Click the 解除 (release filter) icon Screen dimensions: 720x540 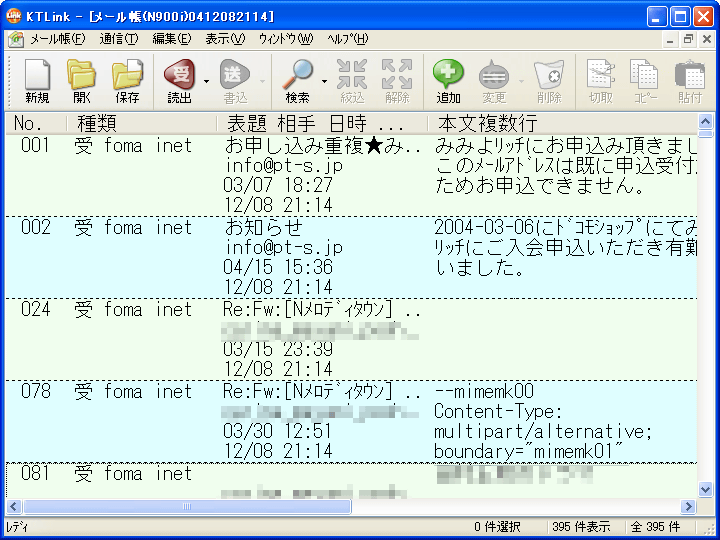[x=397, y=82]
